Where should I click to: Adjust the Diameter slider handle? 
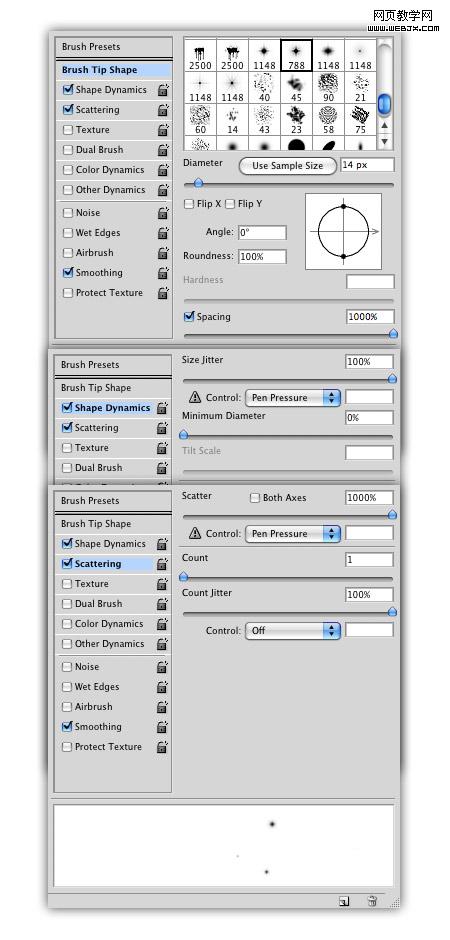click(x=198, y=184)
